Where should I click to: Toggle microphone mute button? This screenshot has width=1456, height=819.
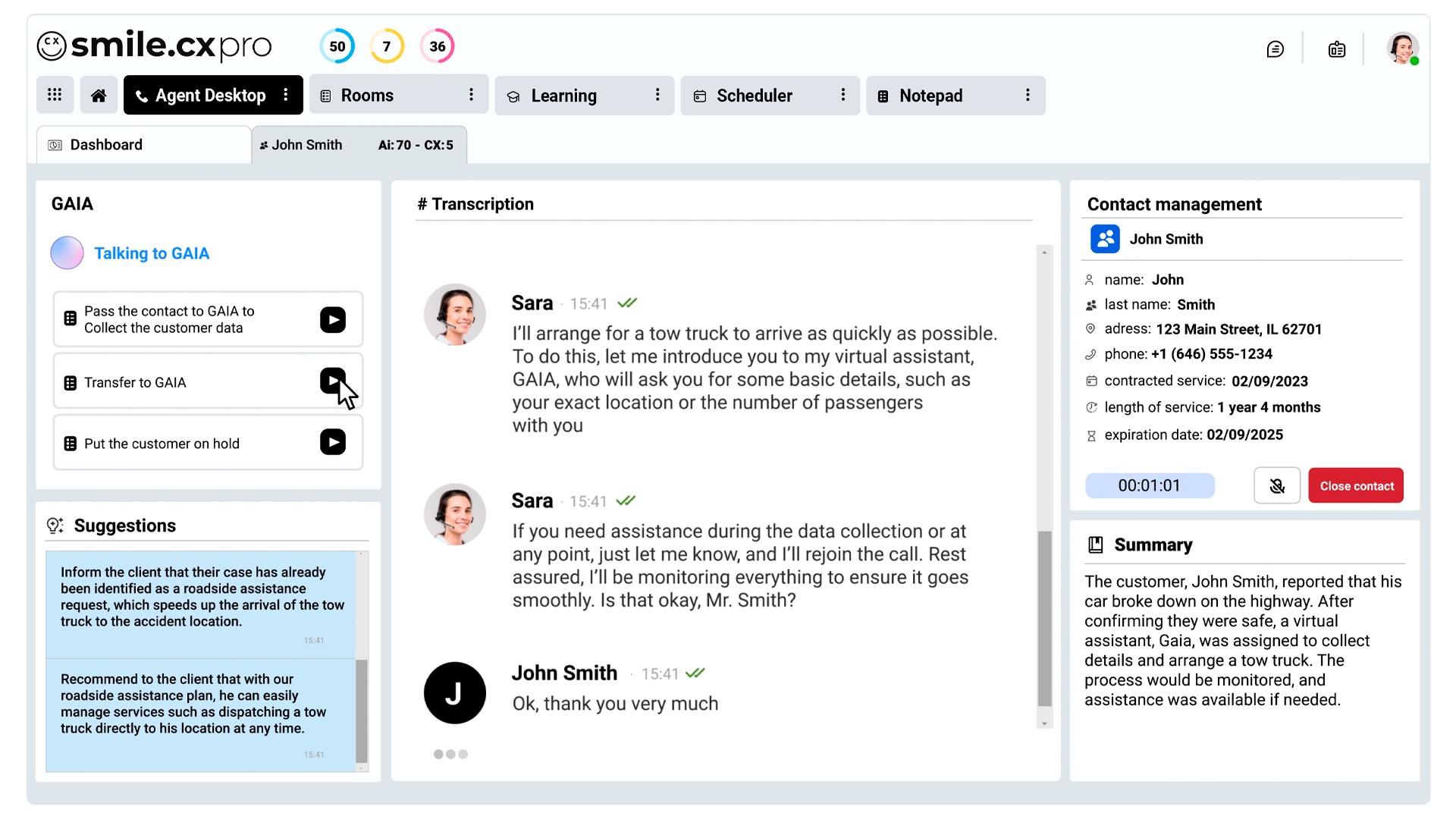tap(1276, 486)
